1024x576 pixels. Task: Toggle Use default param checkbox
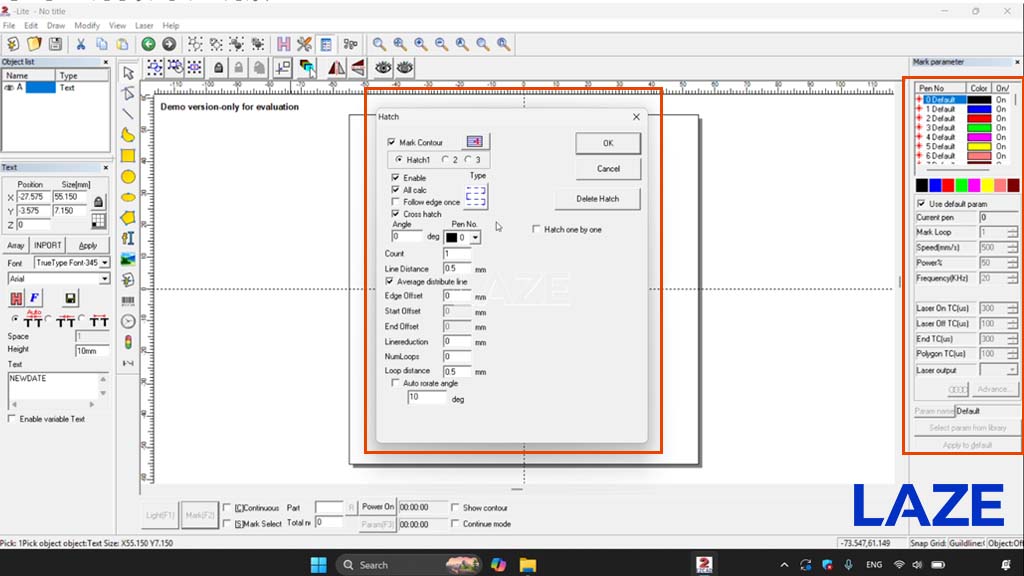pyautogui.click(x=921, y=204)
